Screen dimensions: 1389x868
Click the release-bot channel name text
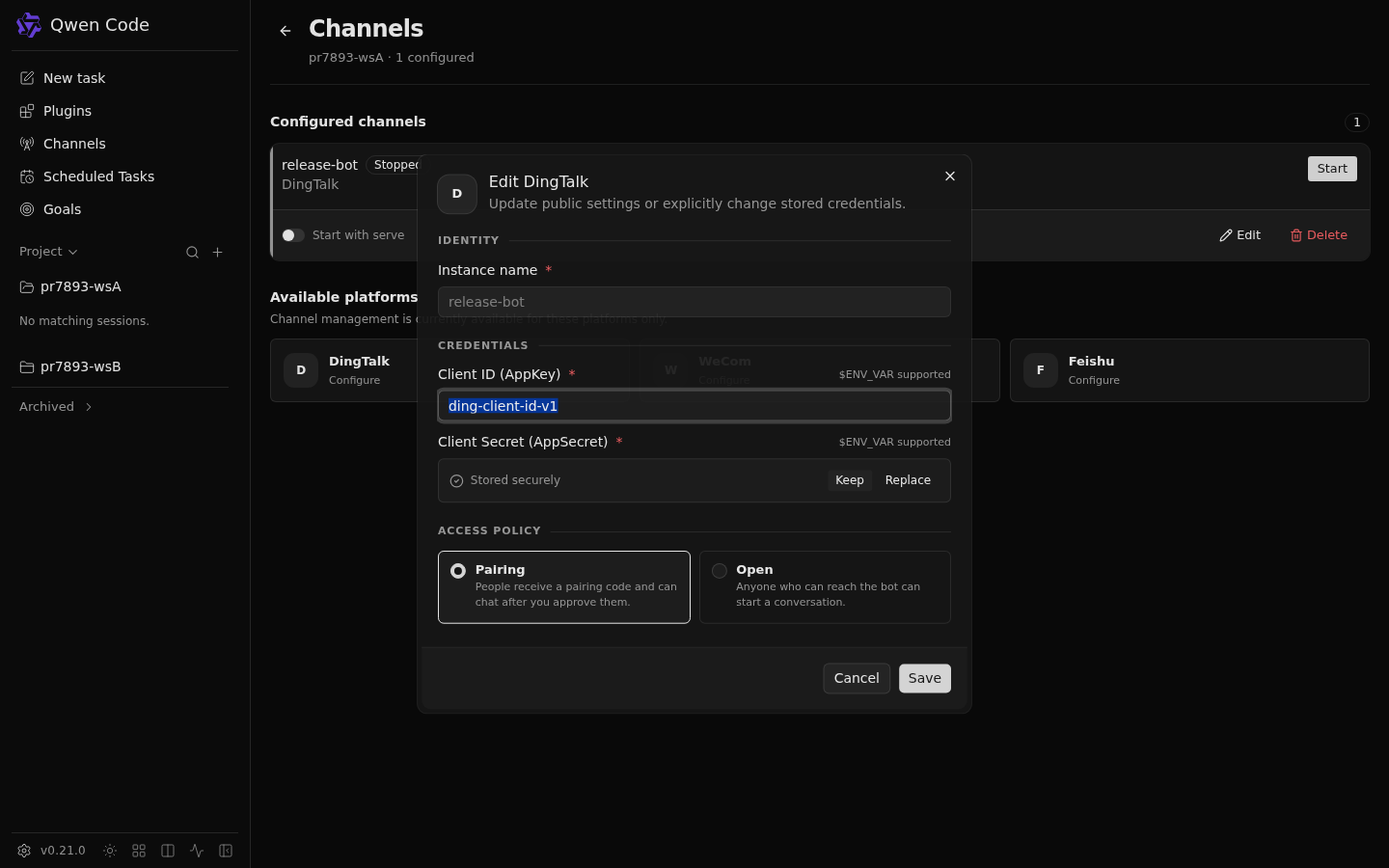[319, 165]
